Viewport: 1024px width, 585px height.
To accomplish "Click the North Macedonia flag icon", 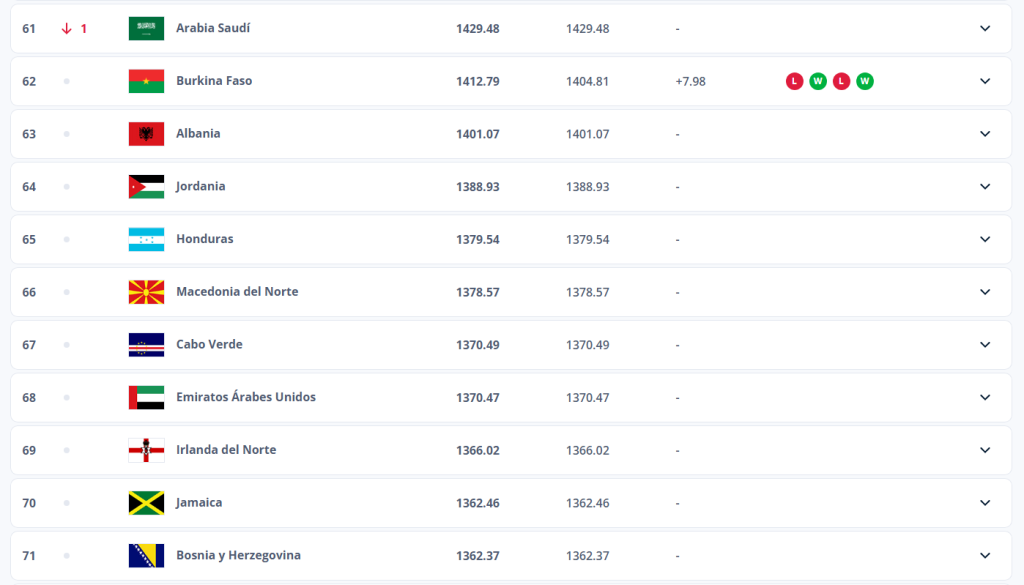I will 146,292.
